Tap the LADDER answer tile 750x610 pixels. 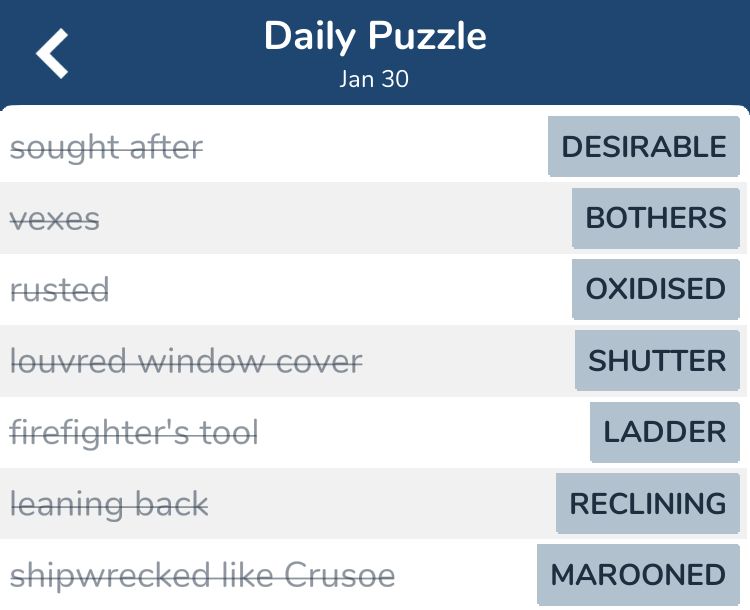665,432
